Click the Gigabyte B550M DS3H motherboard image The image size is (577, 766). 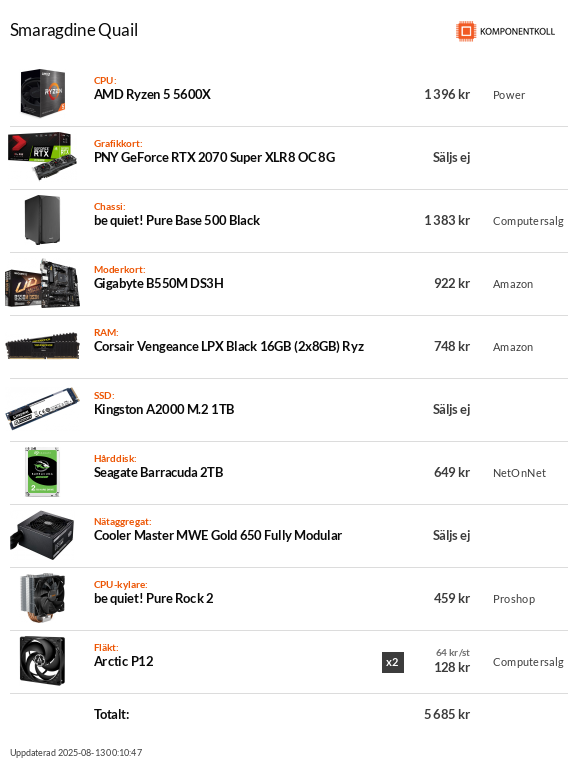tap(43, 282)
